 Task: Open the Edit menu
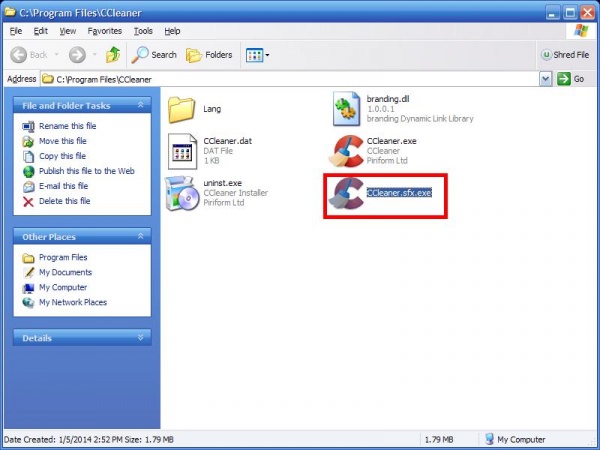41,31
